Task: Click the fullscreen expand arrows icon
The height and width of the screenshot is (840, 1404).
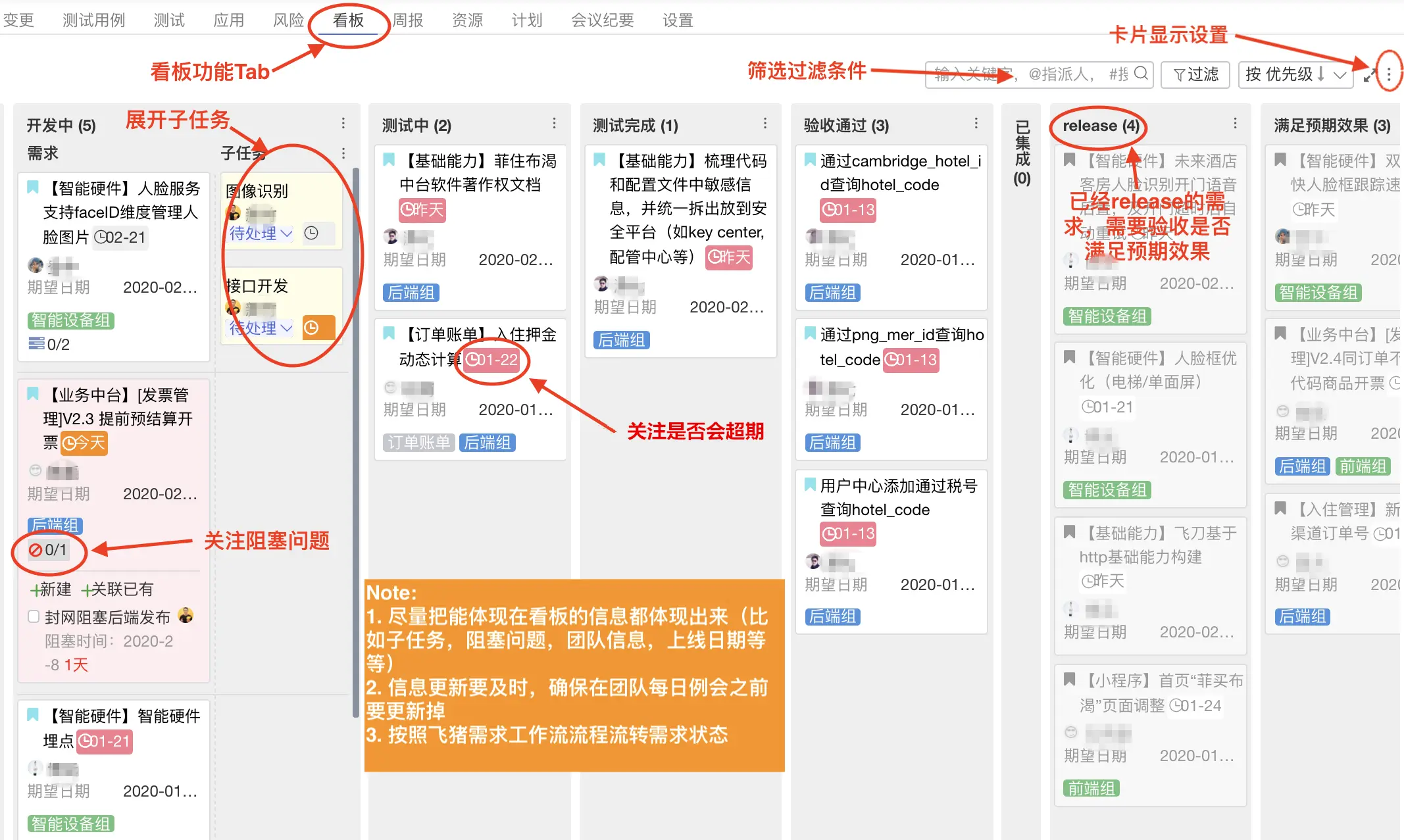Action: coord(1370,75)
